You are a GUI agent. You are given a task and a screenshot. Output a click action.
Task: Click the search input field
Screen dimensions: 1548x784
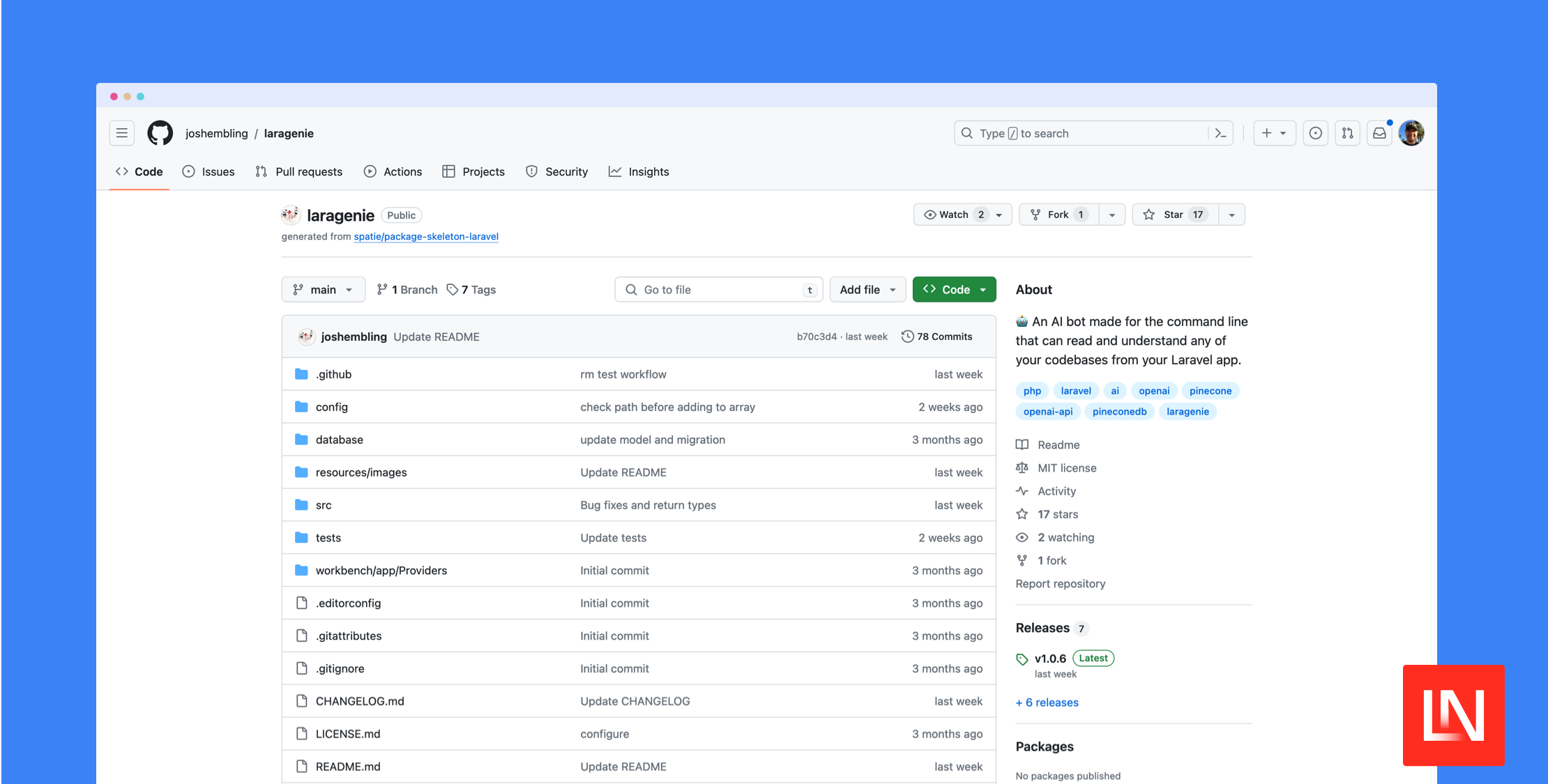coord(1091,132)
